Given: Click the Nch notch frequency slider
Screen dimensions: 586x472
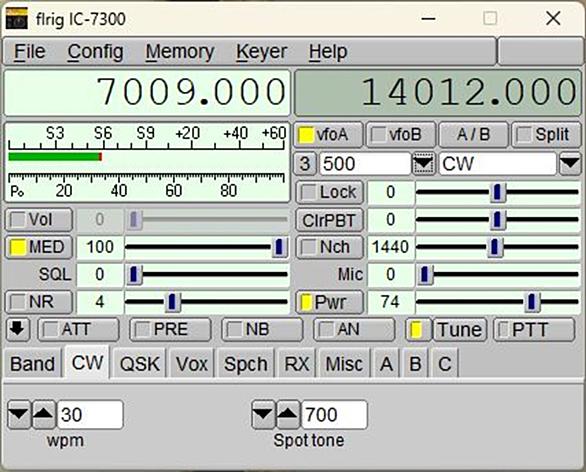Looking at the screenshot, I should pyautogui.click(x=498, y=247).
